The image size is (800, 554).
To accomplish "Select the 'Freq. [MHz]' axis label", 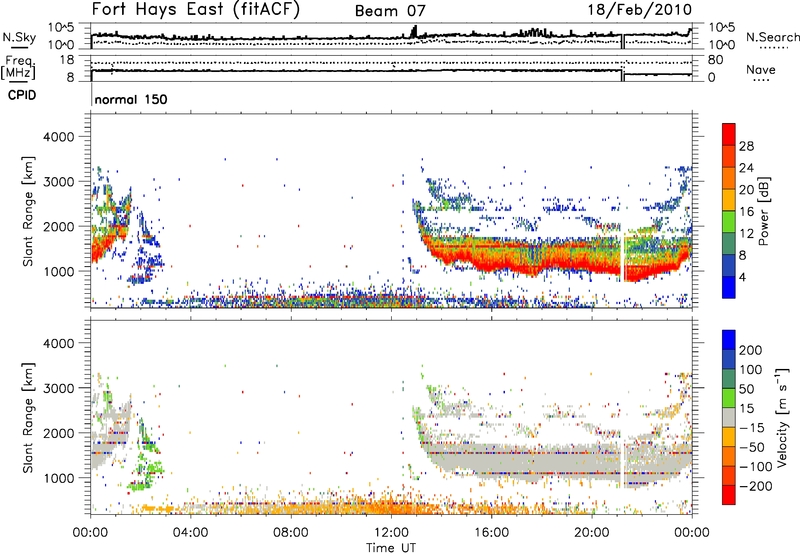I will (x=18, y=67).
